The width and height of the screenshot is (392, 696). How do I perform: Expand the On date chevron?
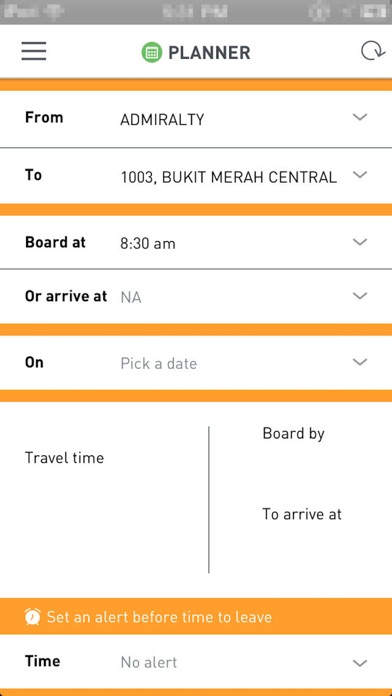(360, 362)
